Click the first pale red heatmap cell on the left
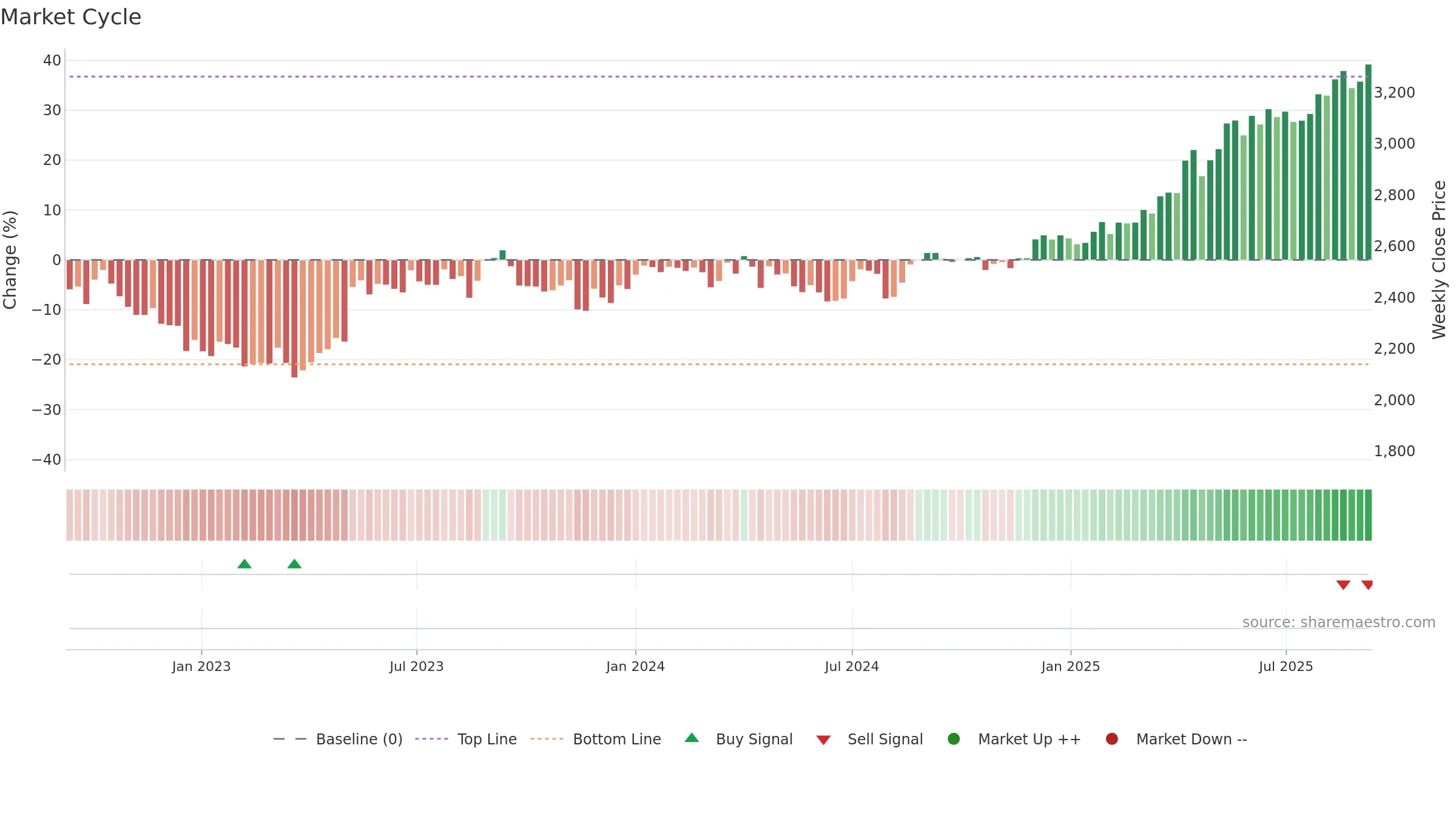 pos(70,515)
